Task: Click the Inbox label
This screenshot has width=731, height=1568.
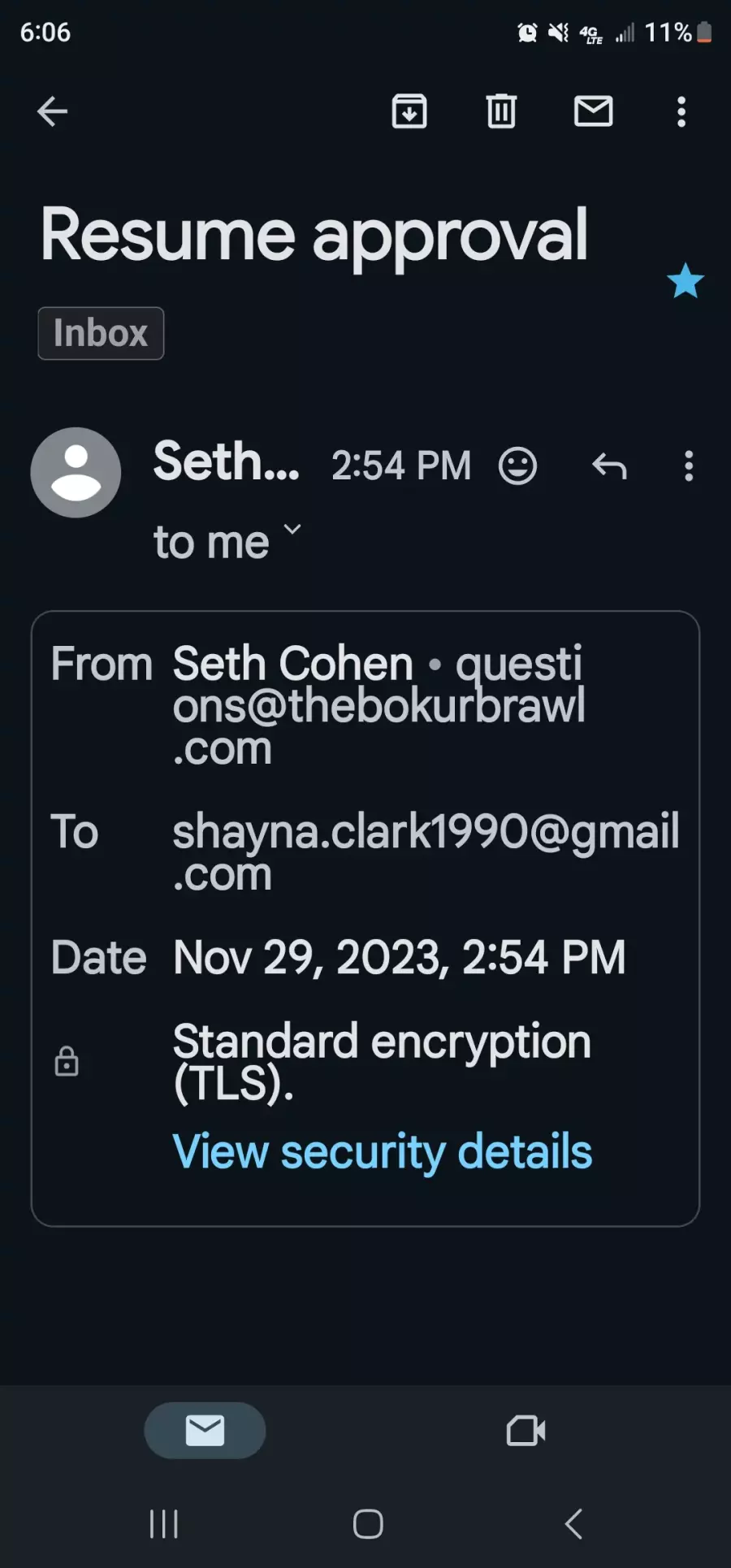Action: click(101, 333)
